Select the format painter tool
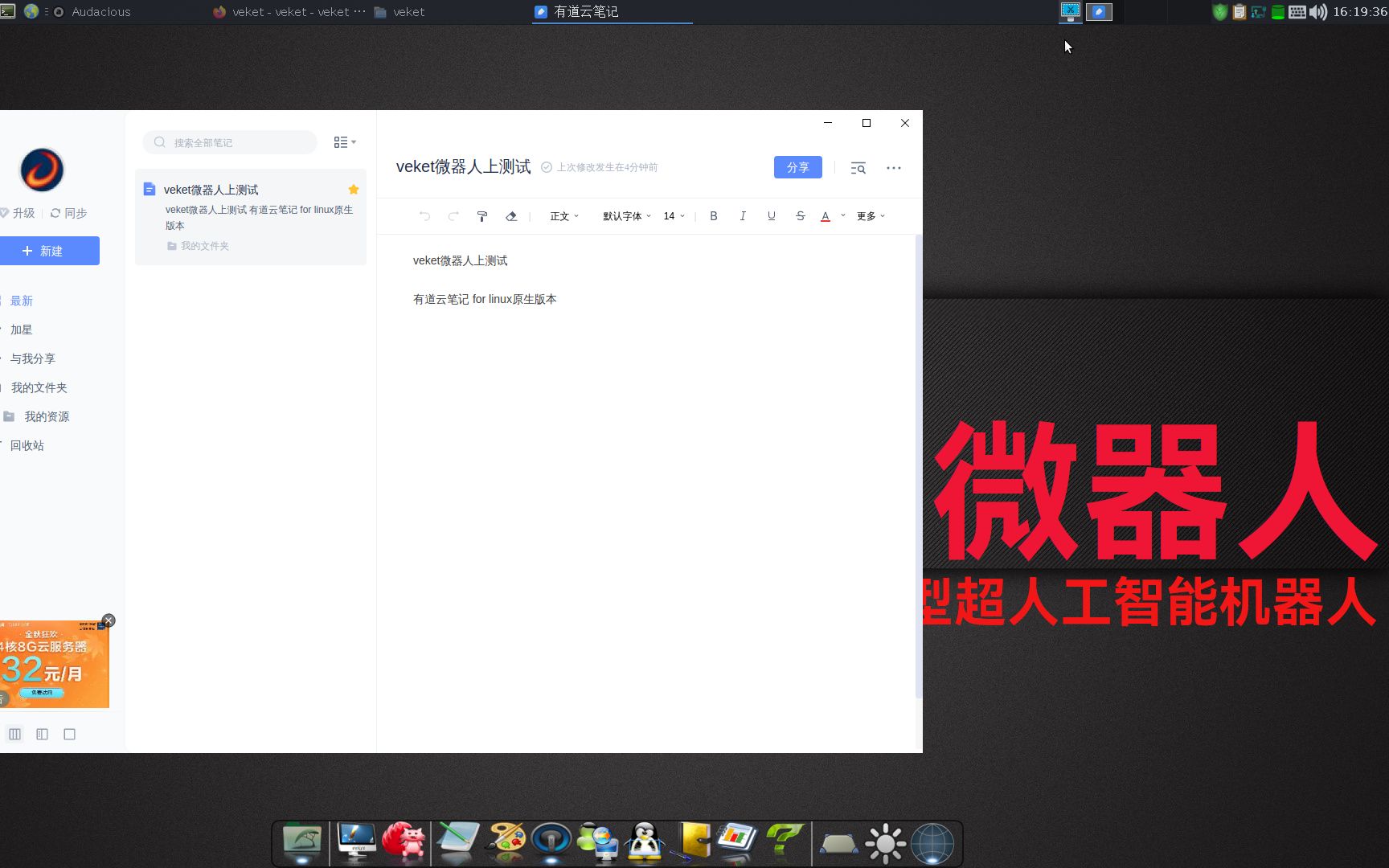The image size is (1389, 868). [482, 216]
